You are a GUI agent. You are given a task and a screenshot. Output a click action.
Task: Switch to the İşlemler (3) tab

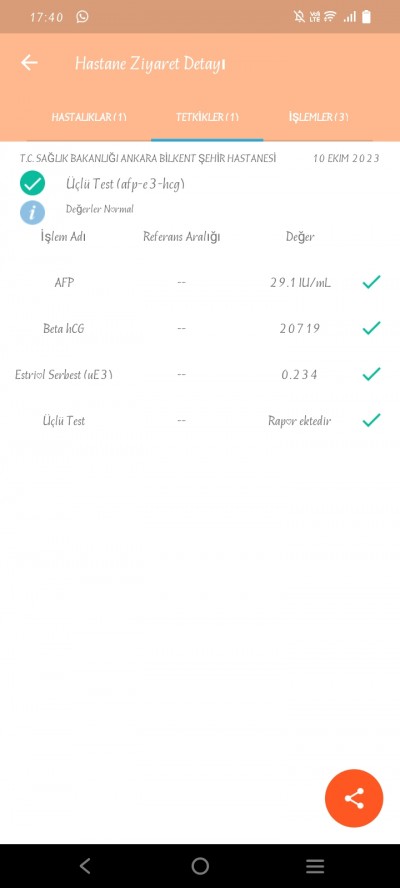pos(318,117)
